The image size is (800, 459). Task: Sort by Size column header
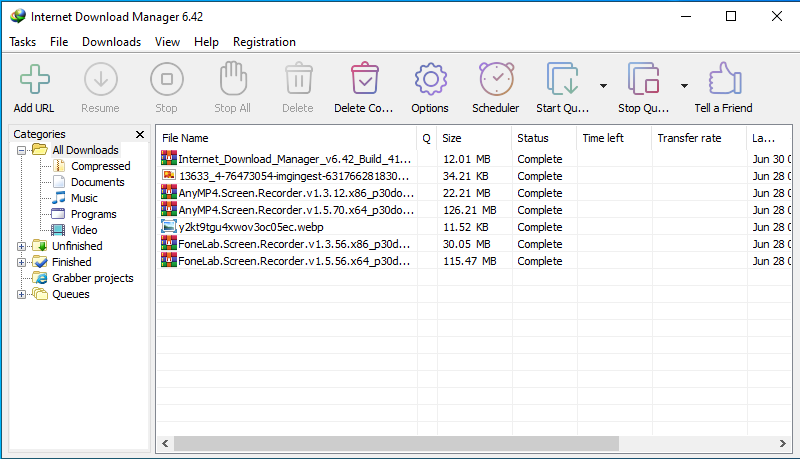(474, 138)
